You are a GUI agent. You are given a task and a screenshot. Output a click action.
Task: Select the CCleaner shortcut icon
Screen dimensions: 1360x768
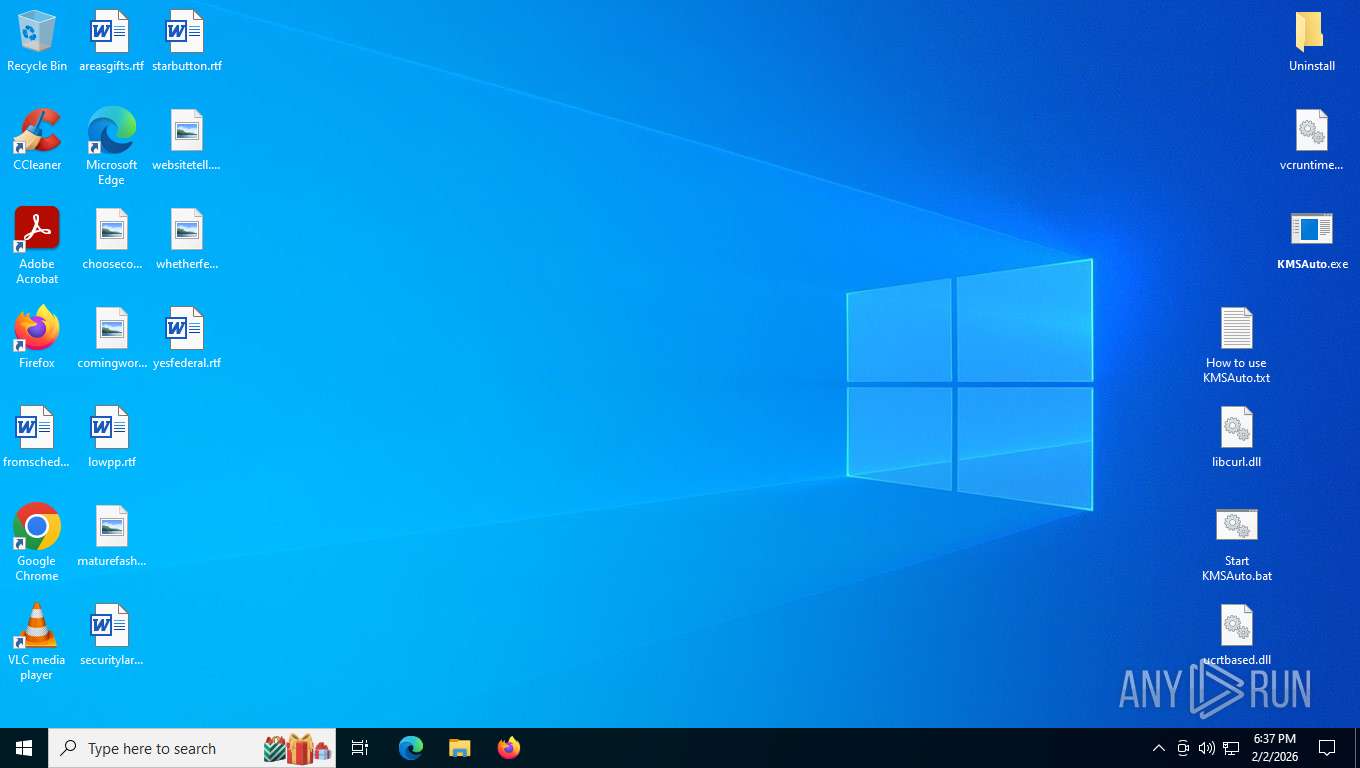click(x=37, y=141)
